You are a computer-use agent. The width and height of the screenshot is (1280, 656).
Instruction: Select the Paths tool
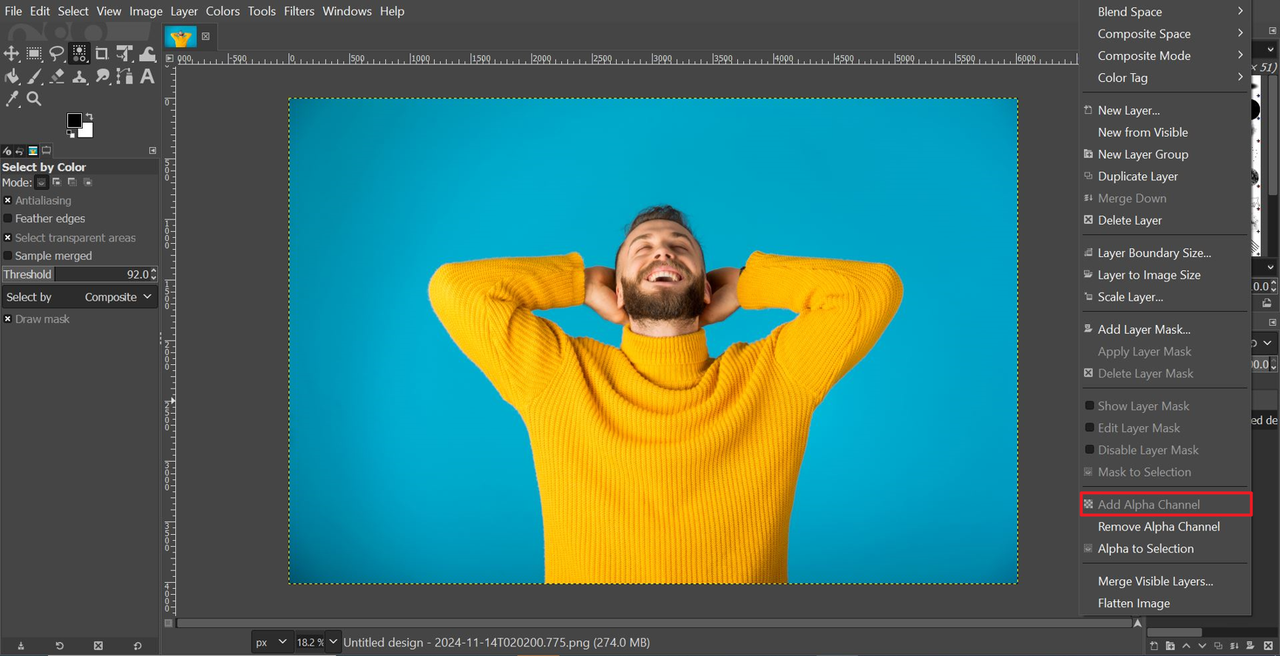pyautogui.click(x=125, y=76)
